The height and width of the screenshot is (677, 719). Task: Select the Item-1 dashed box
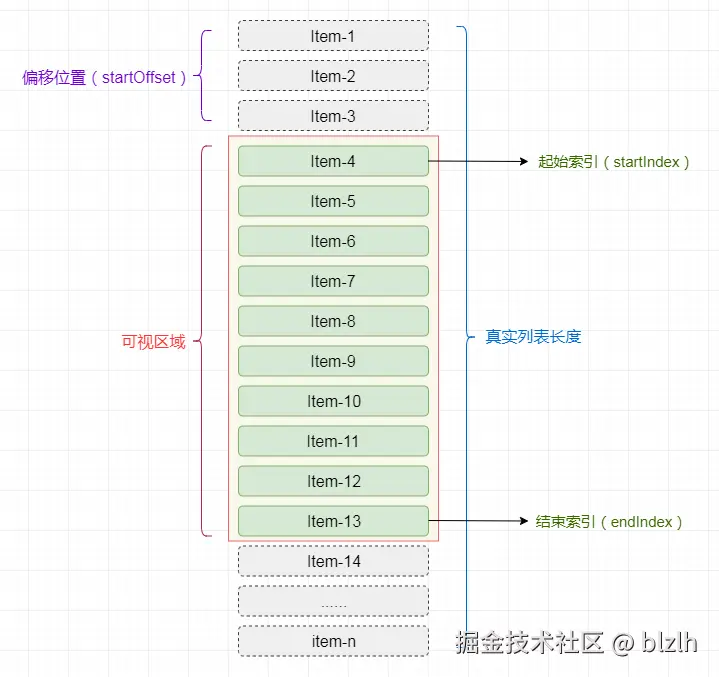(333, 36)
